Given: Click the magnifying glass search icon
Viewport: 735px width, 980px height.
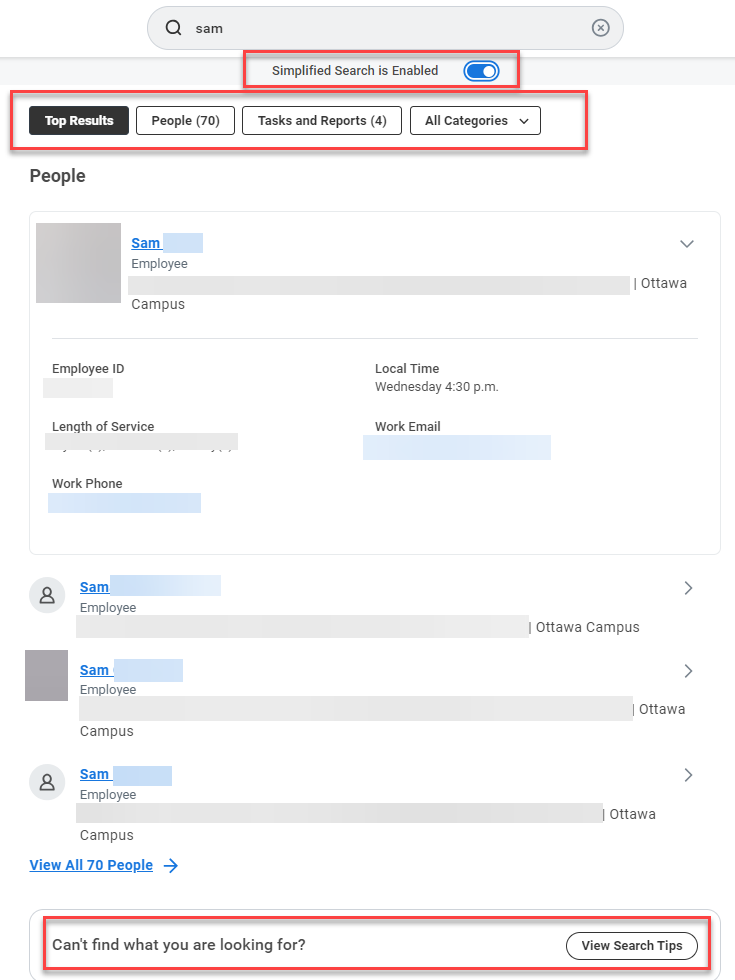Looking at the screenshot, I should [173, 29].
